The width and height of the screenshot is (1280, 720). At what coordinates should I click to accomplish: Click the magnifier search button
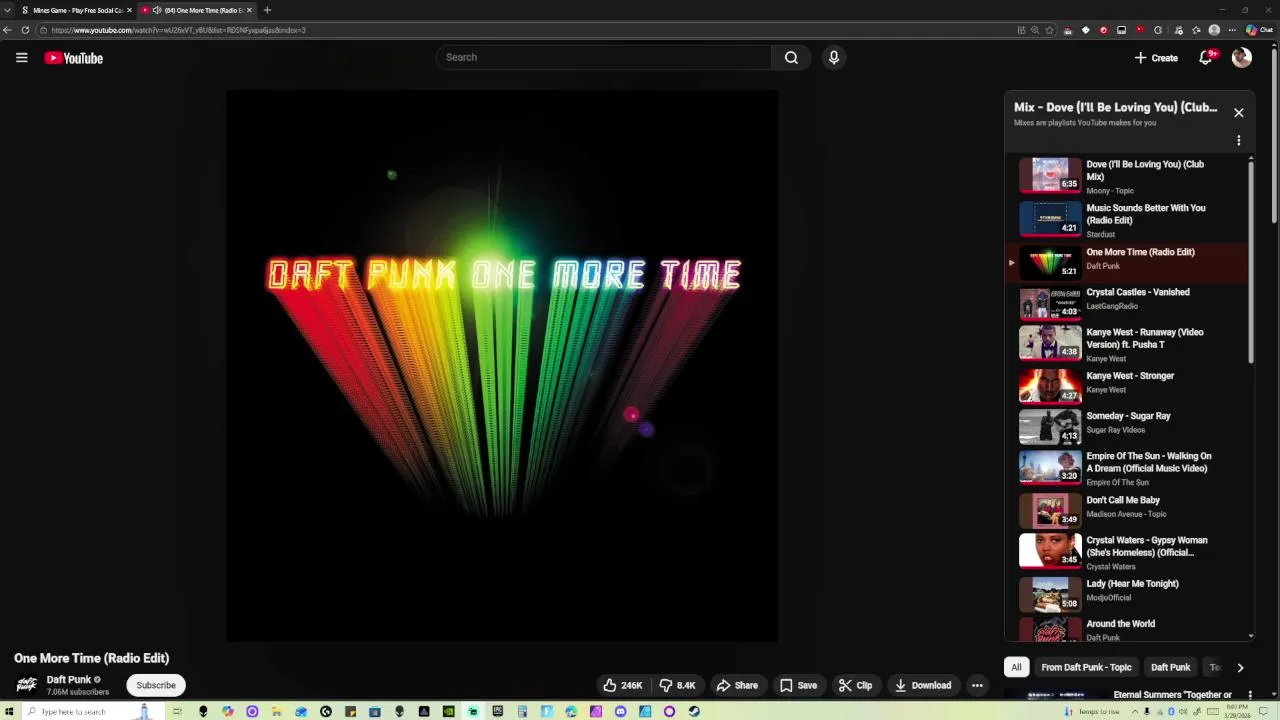point(791,57)
